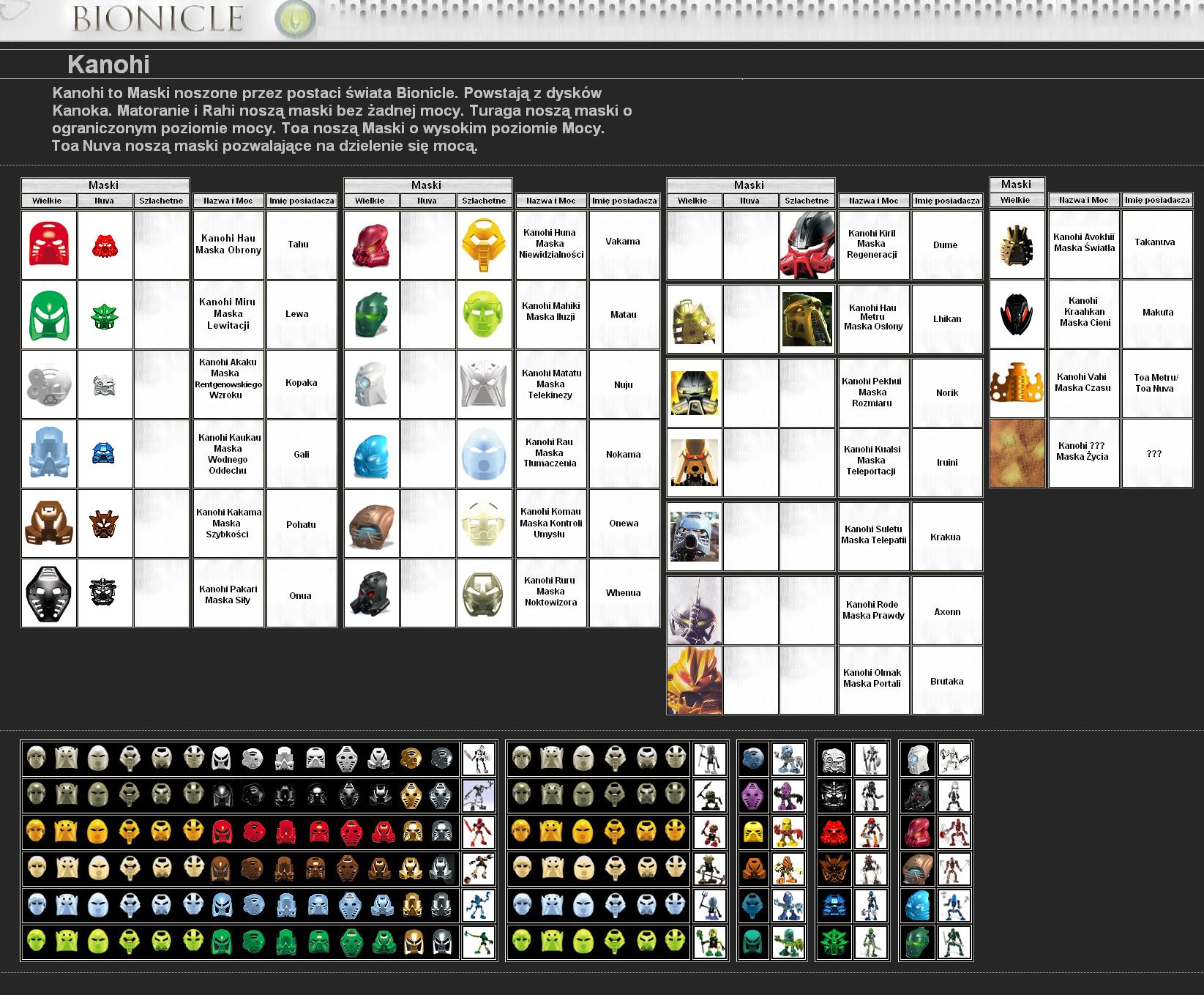
Task: Select Matau's lime Noble Mahiki mask
Action: [484, 315]
